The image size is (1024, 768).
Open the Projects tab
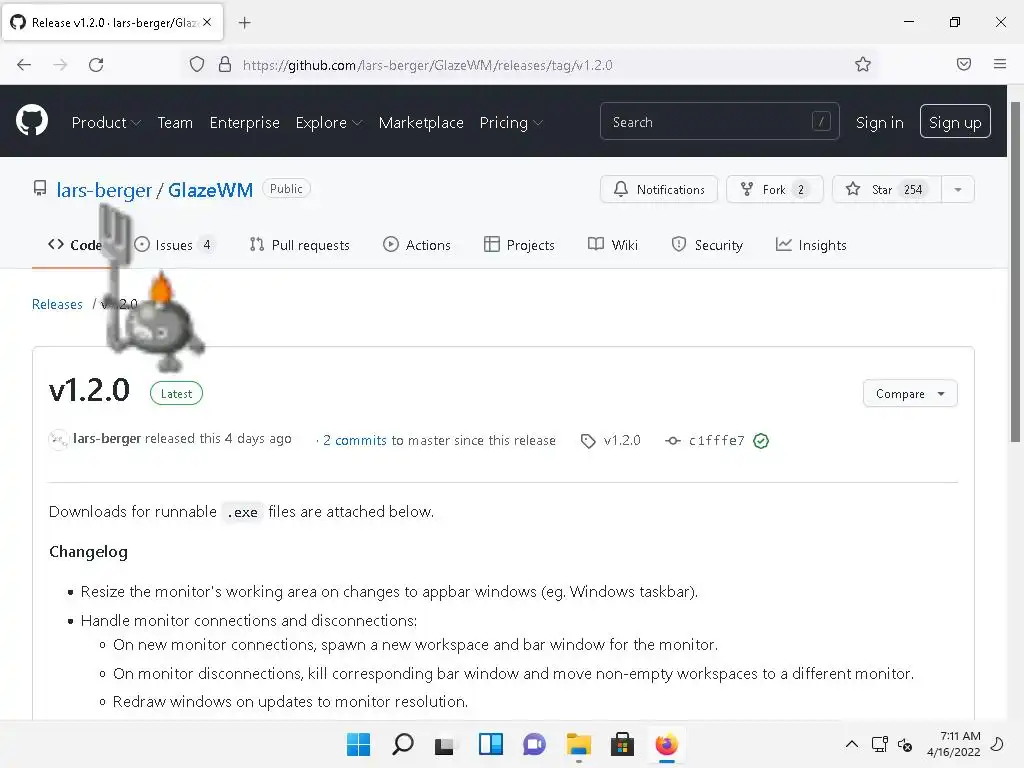pos(519,245)
